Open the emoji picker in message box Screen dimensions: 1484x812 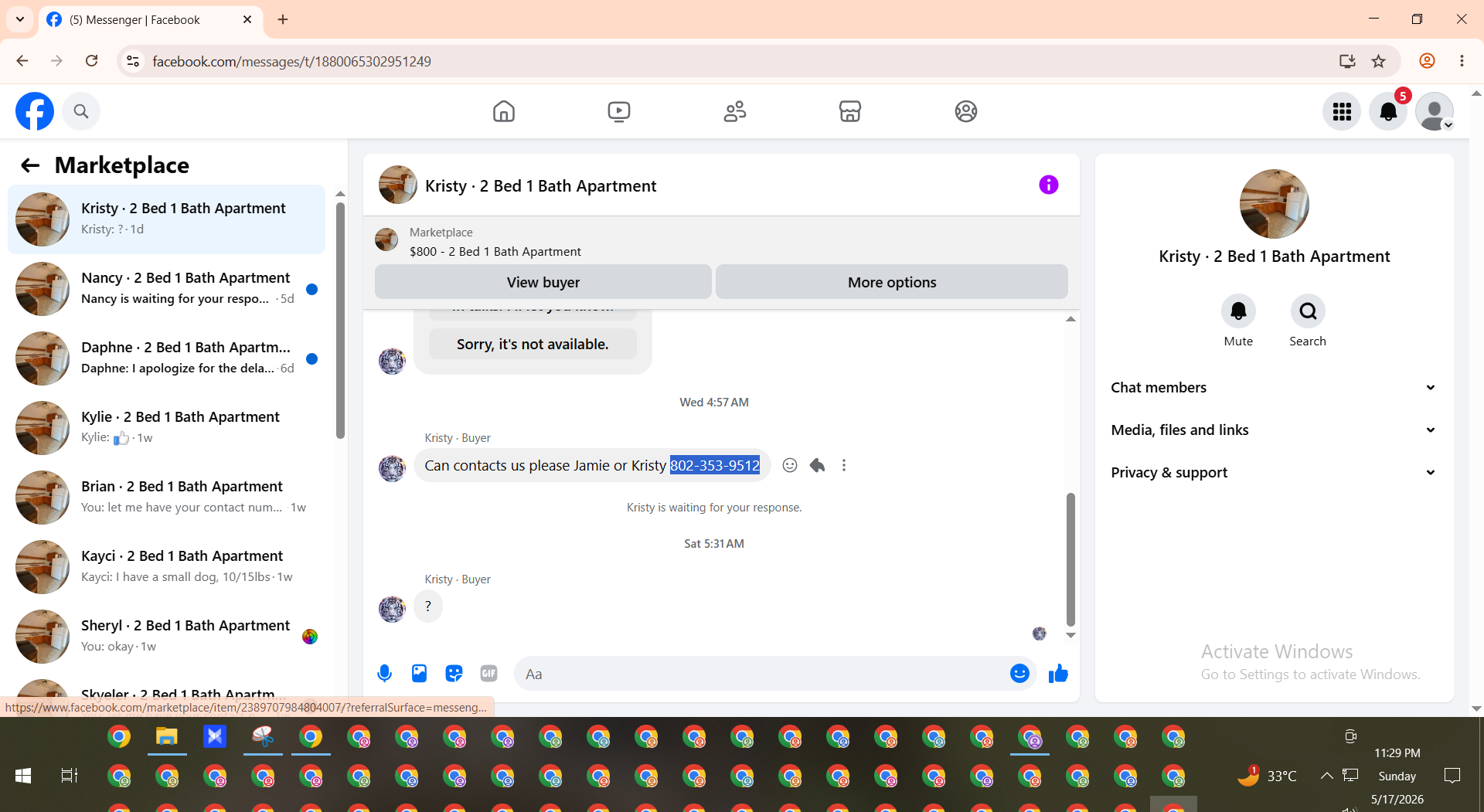[x=1019, y=674]
